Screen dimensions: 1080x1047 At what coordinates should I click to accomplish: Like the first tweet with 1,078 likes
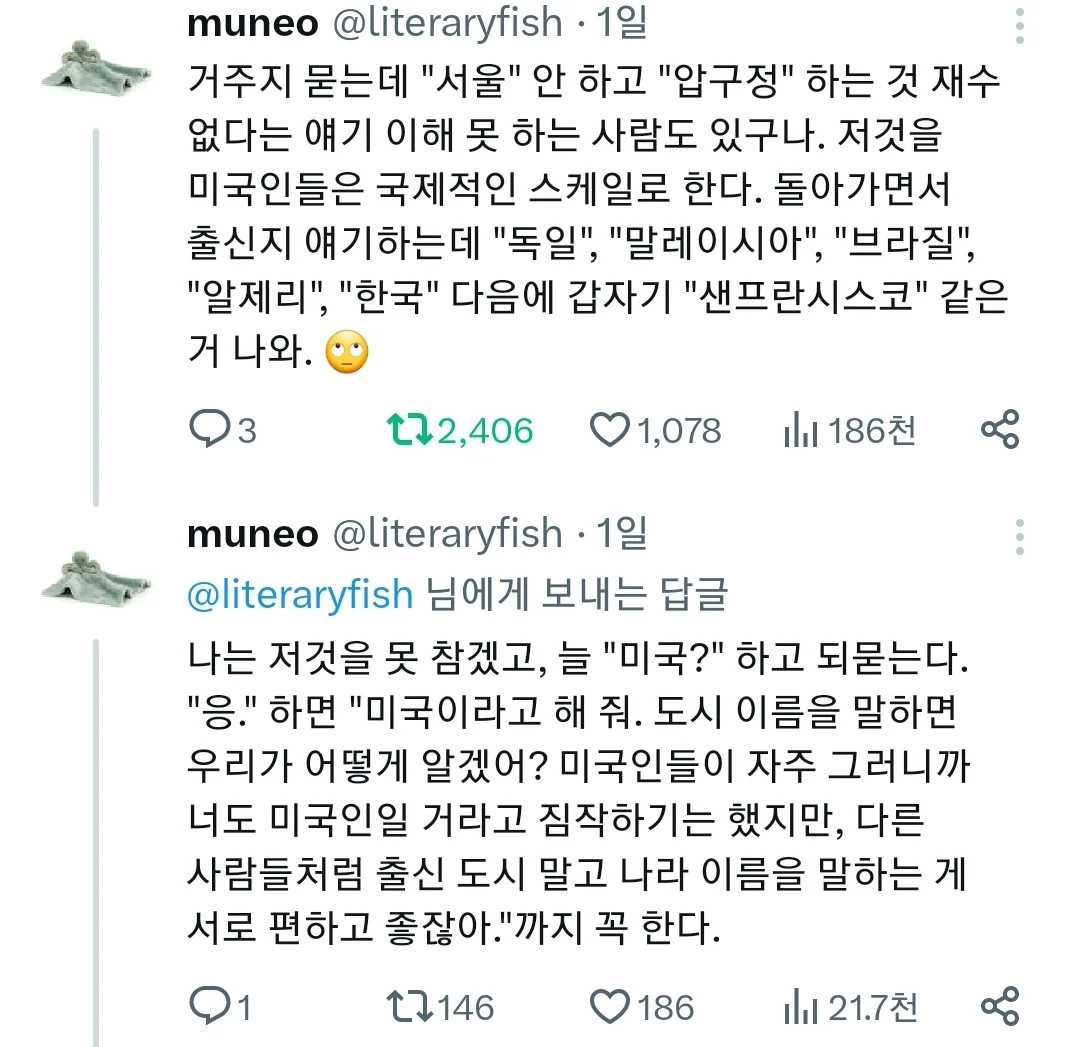click(607, 431)
